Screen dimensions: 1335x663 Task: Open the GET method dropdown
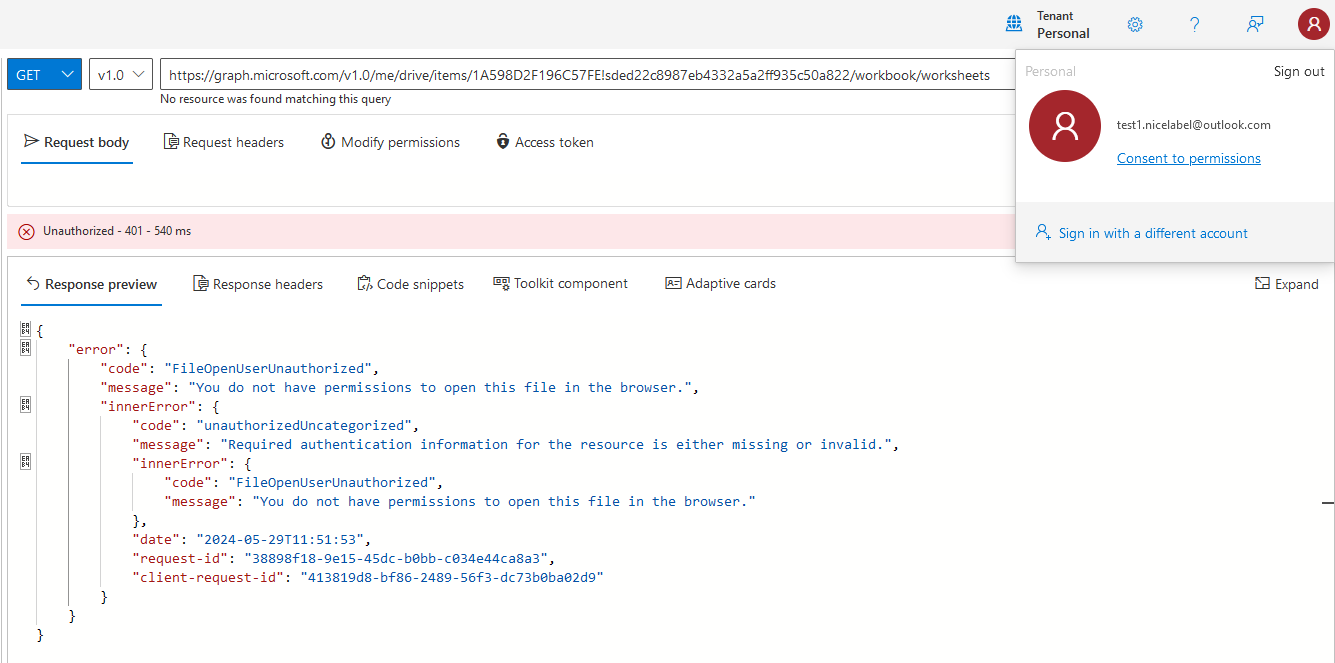43,73
